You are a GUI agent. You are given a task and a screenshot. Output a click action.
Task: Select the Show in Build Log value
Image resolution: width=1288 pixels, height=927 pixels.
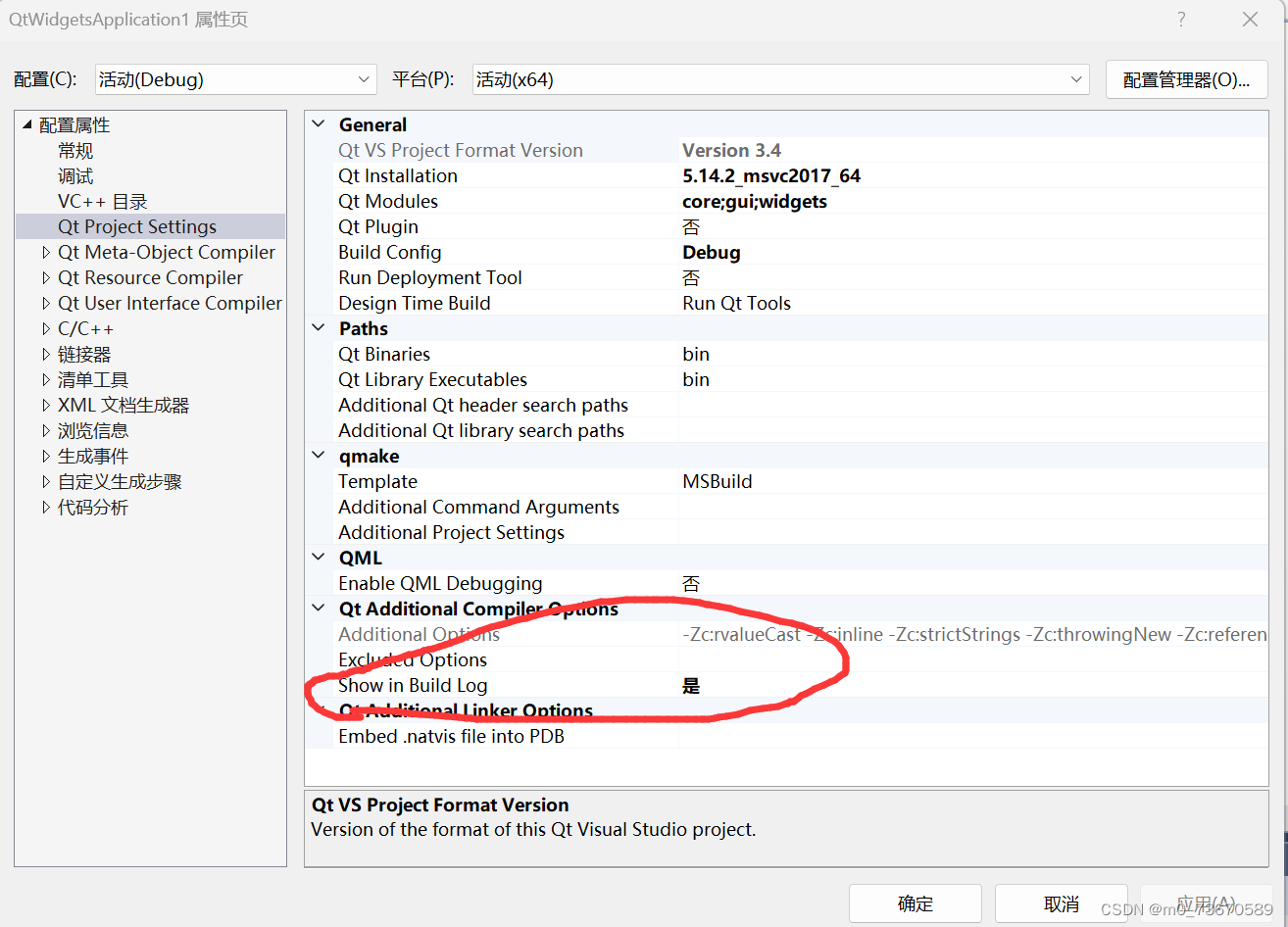(691, 685)
